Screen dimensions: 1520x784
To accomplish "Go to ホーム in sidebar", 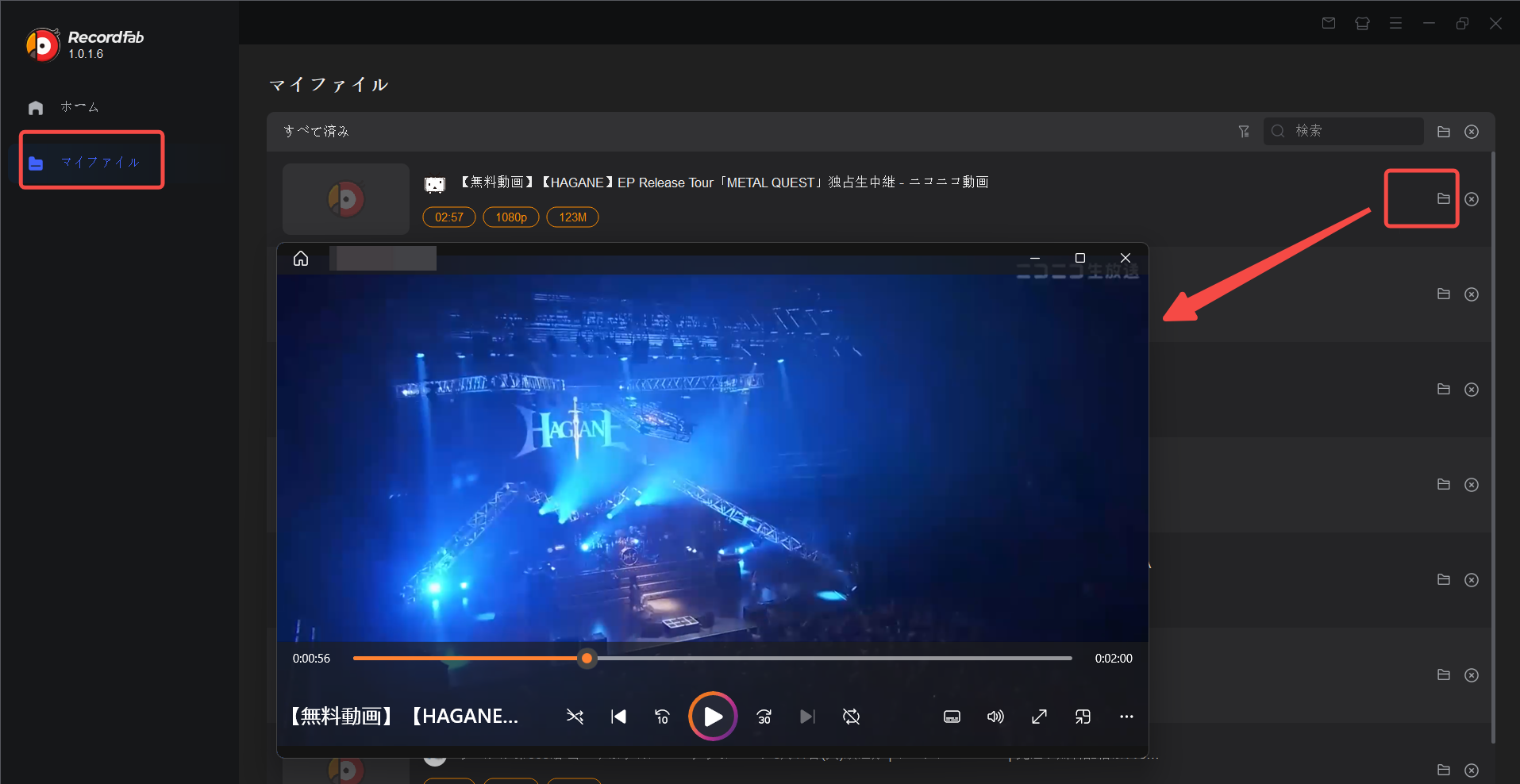I will [79, 107].
